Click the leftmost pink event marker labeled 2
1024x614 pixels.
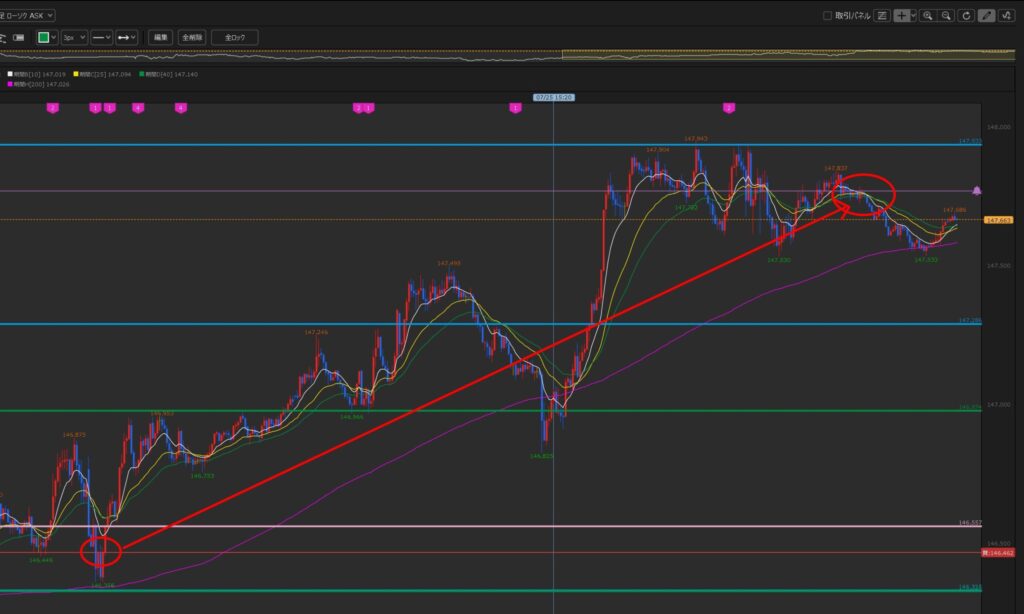pos(53,108)
